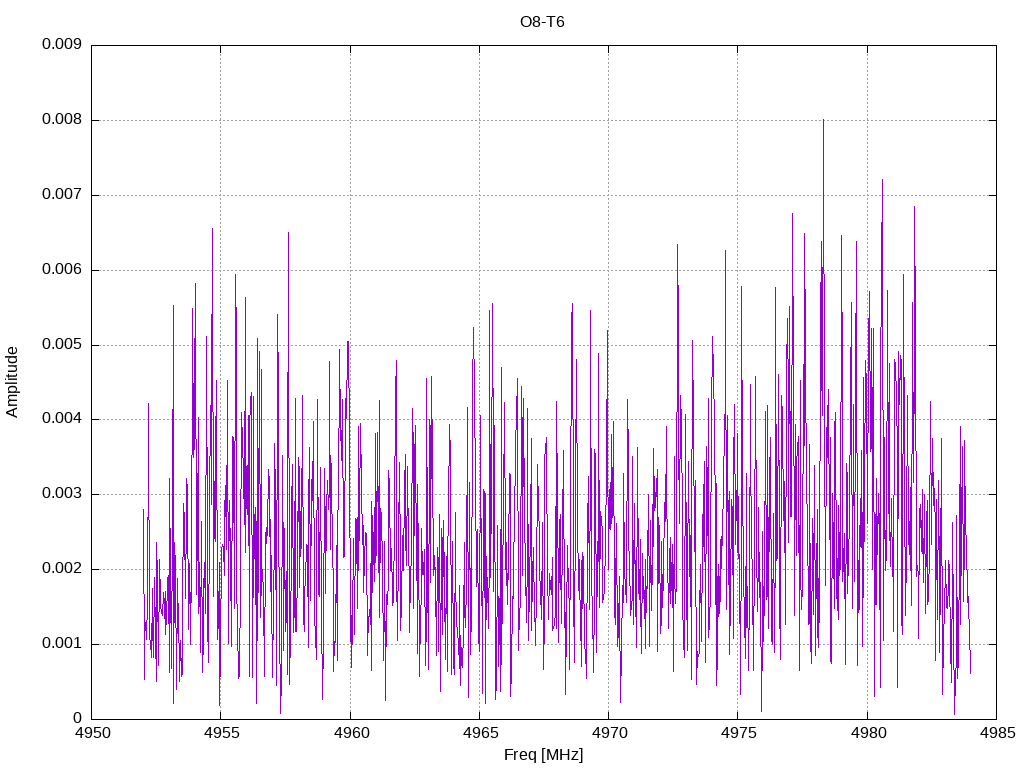The image size is (1024, 768).
Task: Click the Amplitude y-axis label
Action: tap(12, 382)
